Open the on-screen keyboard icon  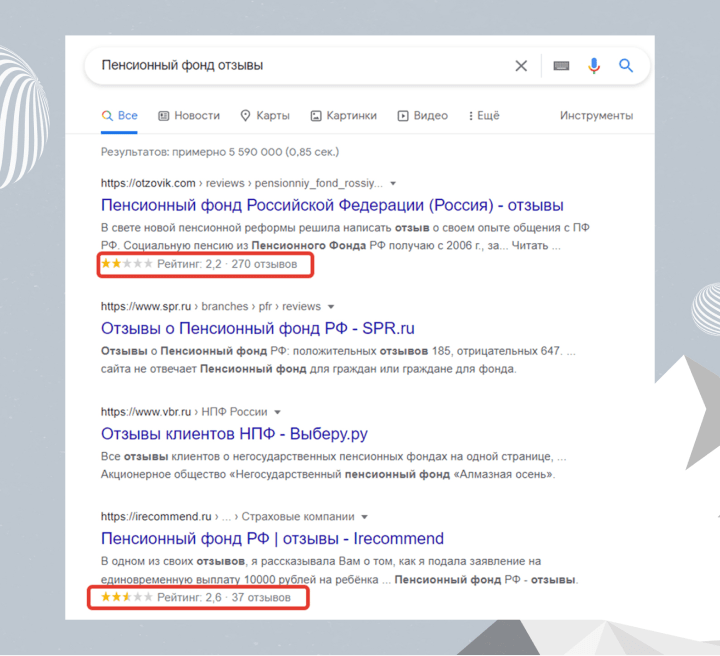[x=561, y=66]
